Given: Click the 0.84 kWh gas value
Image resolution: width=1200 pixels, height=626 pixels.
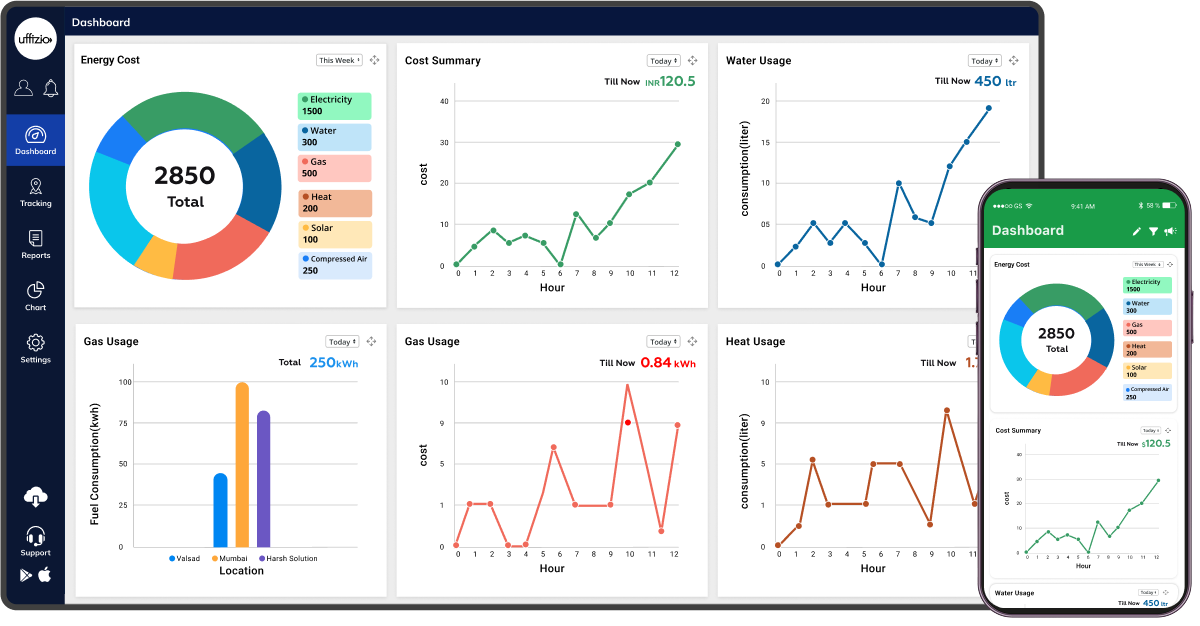Looking at the screenshot, I should [668, 363].
